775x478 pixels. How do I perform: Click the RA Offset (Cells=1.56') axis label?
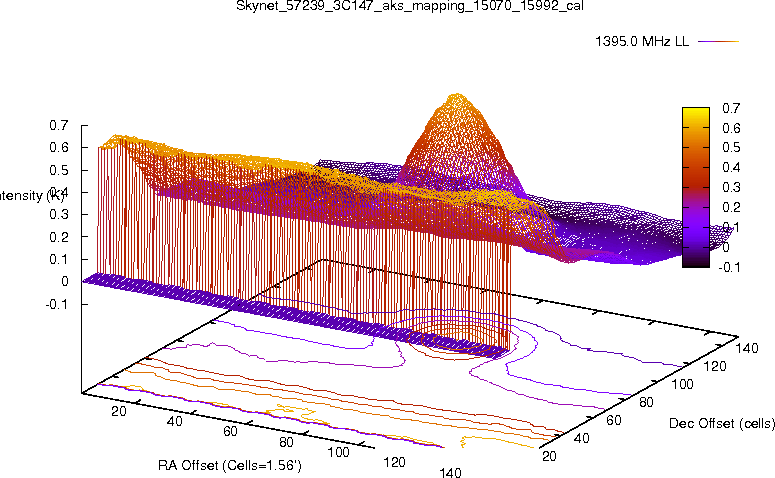pyautogui.click(x=230, y=465)
